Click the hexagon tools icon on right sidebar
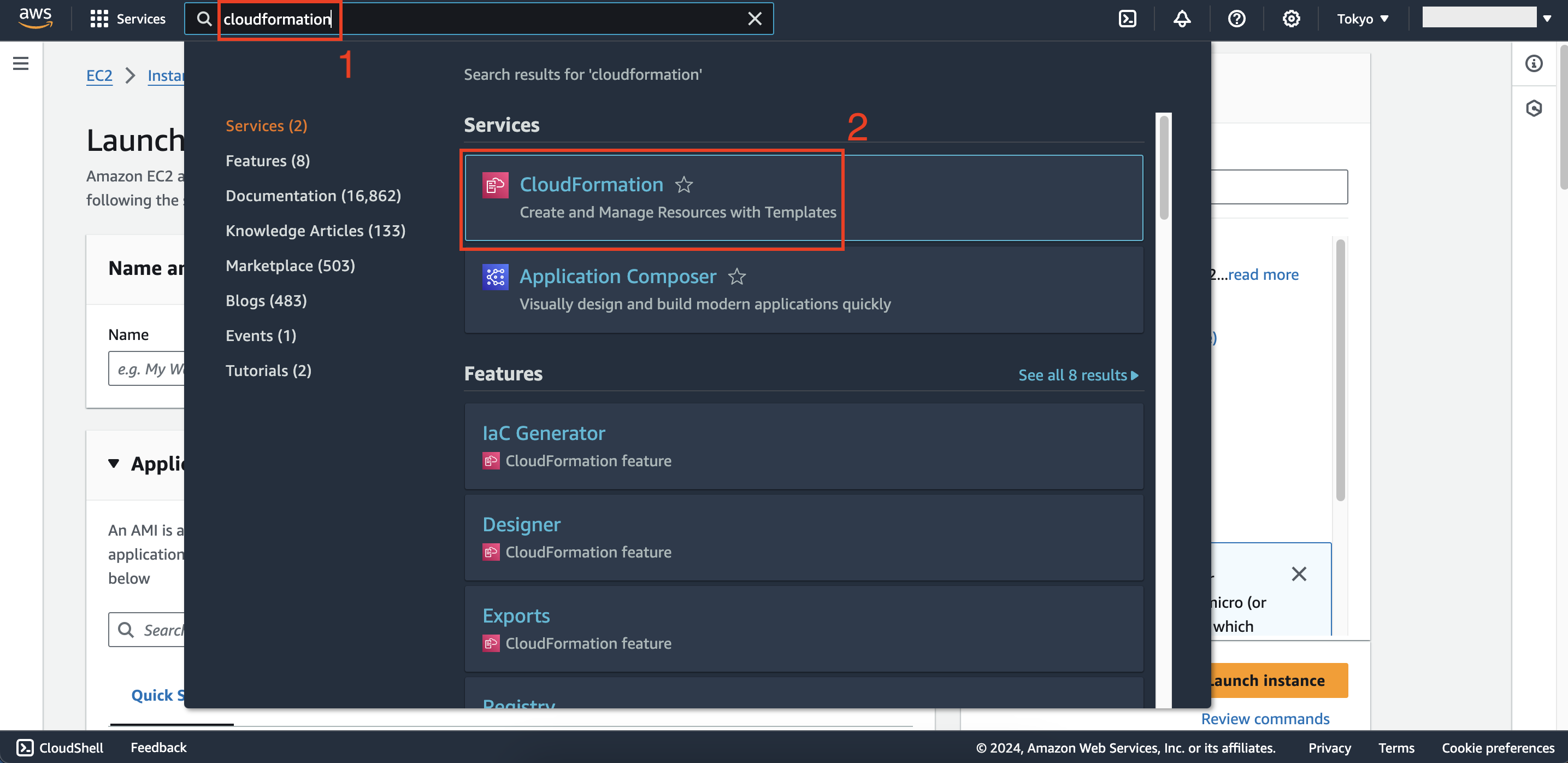 [x=1533, y=108]
